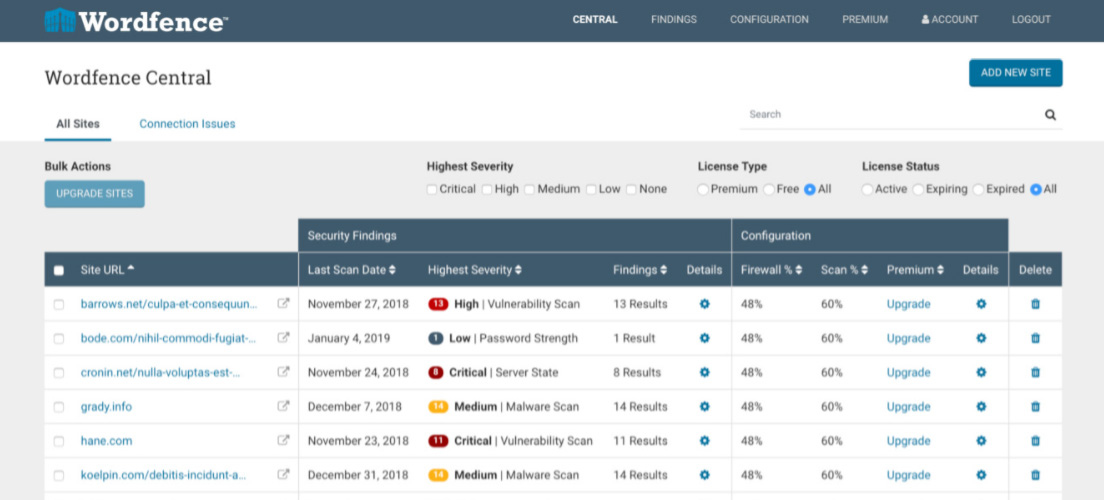
Task: Open the Findings nav item
Action: (674, 20)
